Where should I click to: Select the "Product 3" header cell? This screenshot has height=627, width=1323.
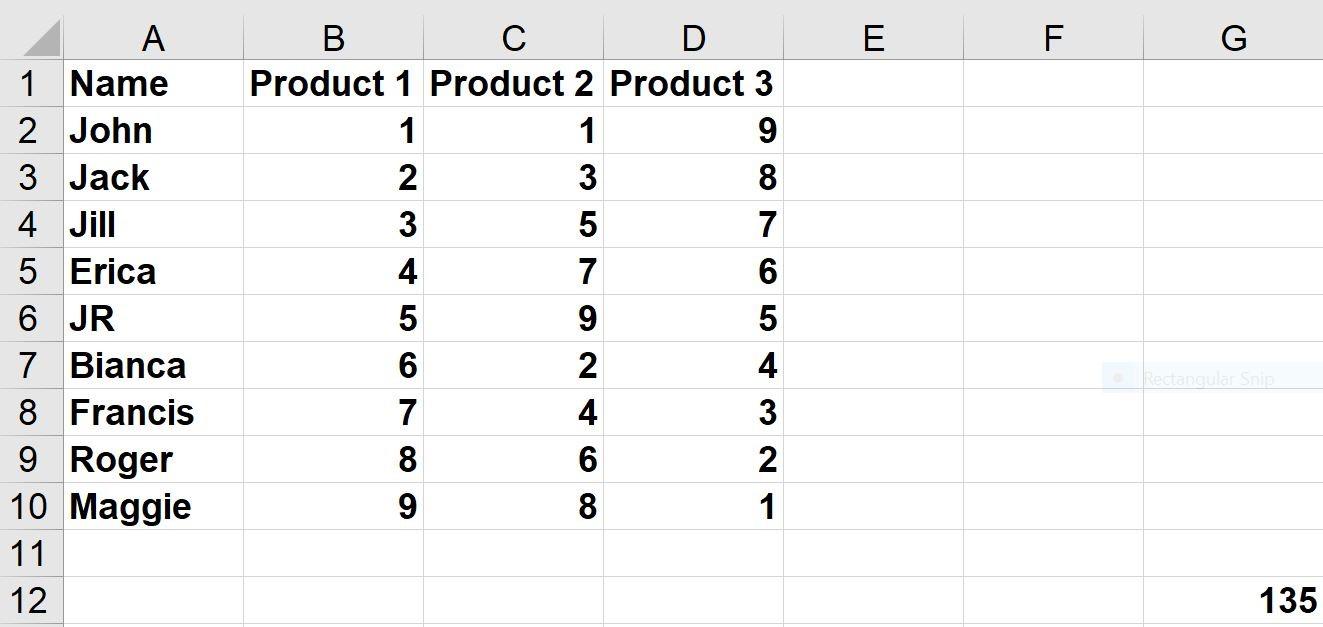coord(693,84)
